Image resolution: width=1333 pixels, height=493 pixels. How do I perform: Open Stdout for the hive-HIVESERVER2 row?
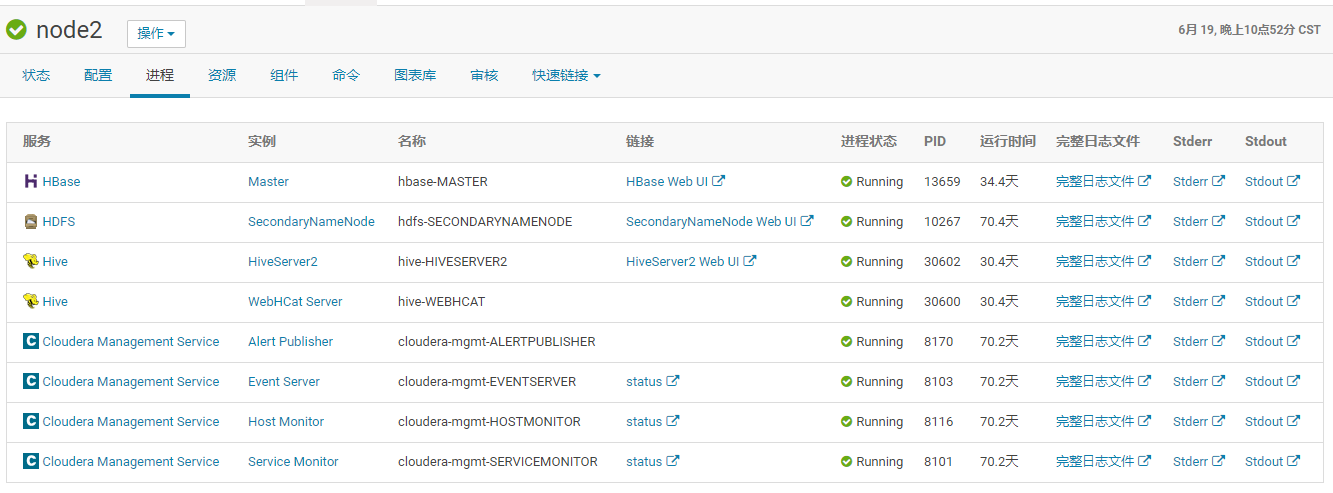tap(1272, 262)
